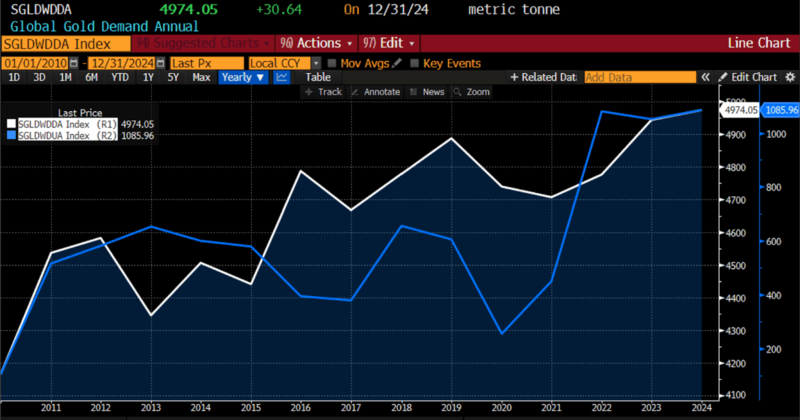Click the line chart type icon

(x=283, y=77)
